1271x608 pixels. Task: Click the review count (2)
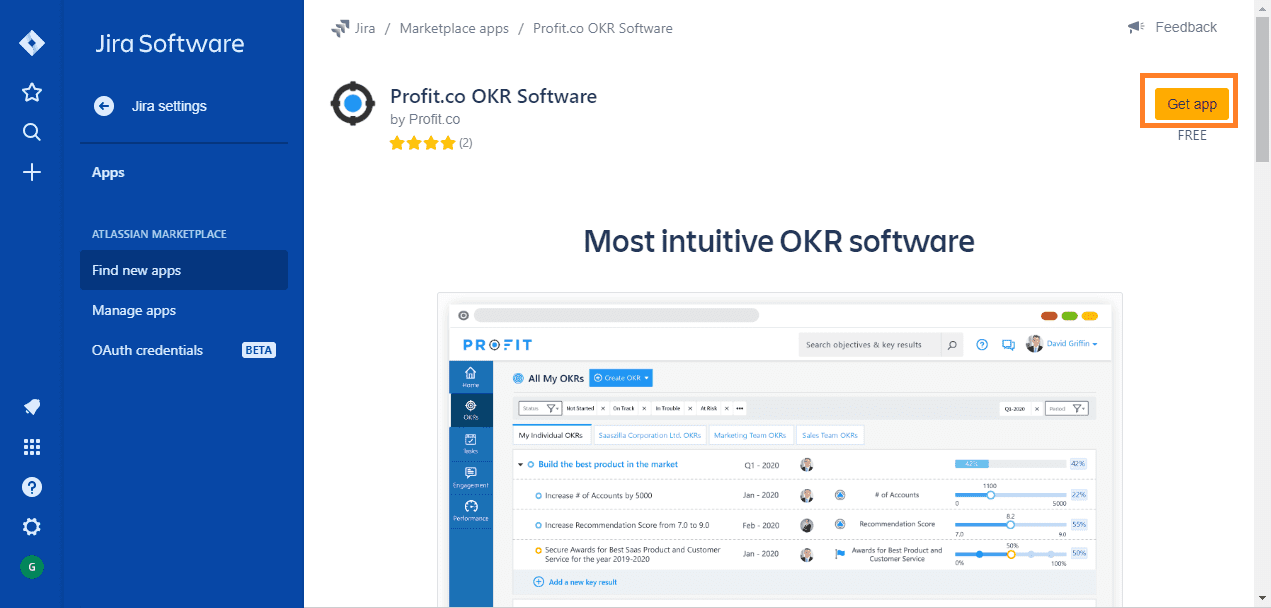(x=465, y=143)
